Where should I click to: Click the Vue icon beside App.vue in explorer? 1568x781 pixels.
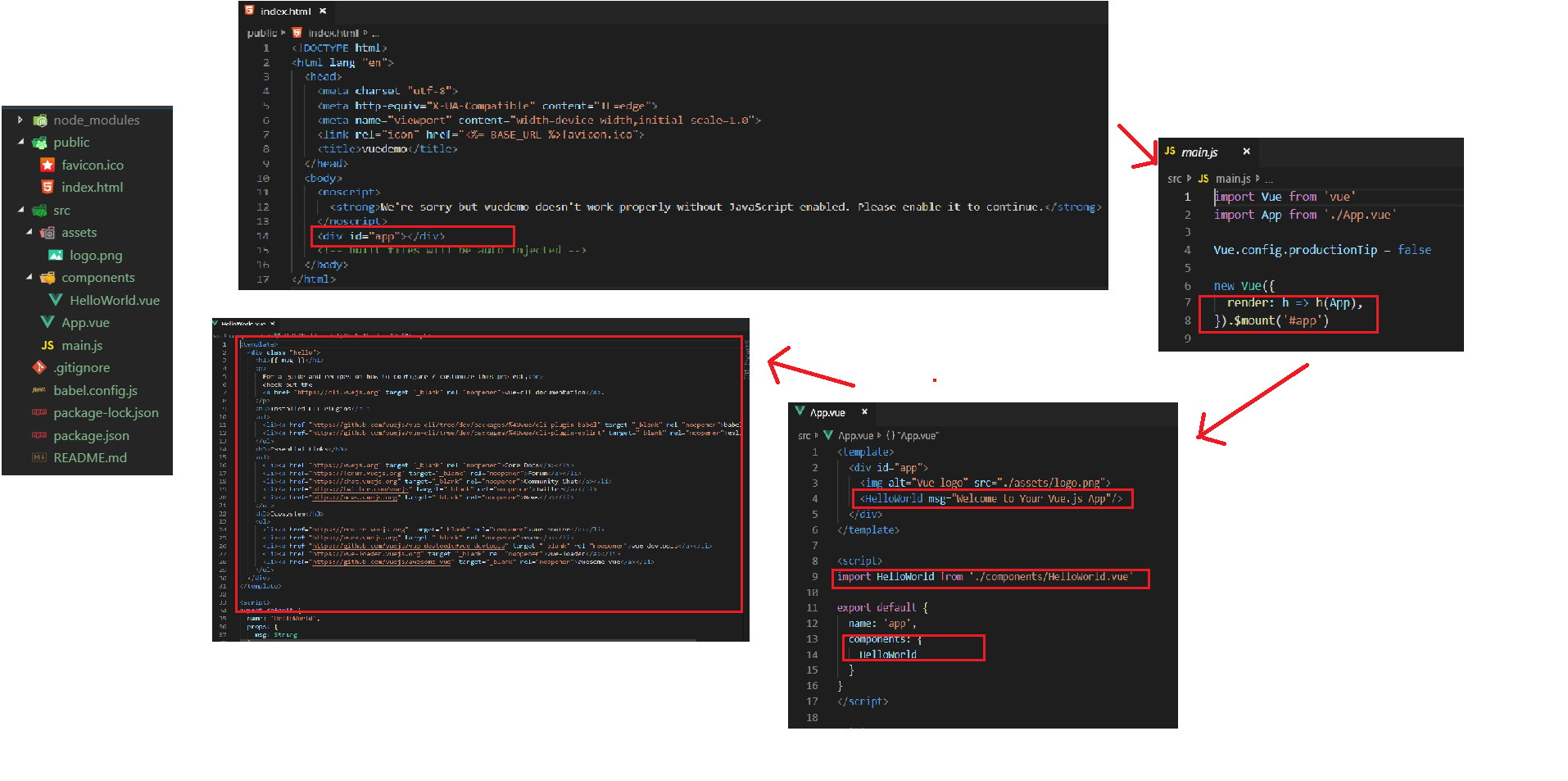click(48, 322)
